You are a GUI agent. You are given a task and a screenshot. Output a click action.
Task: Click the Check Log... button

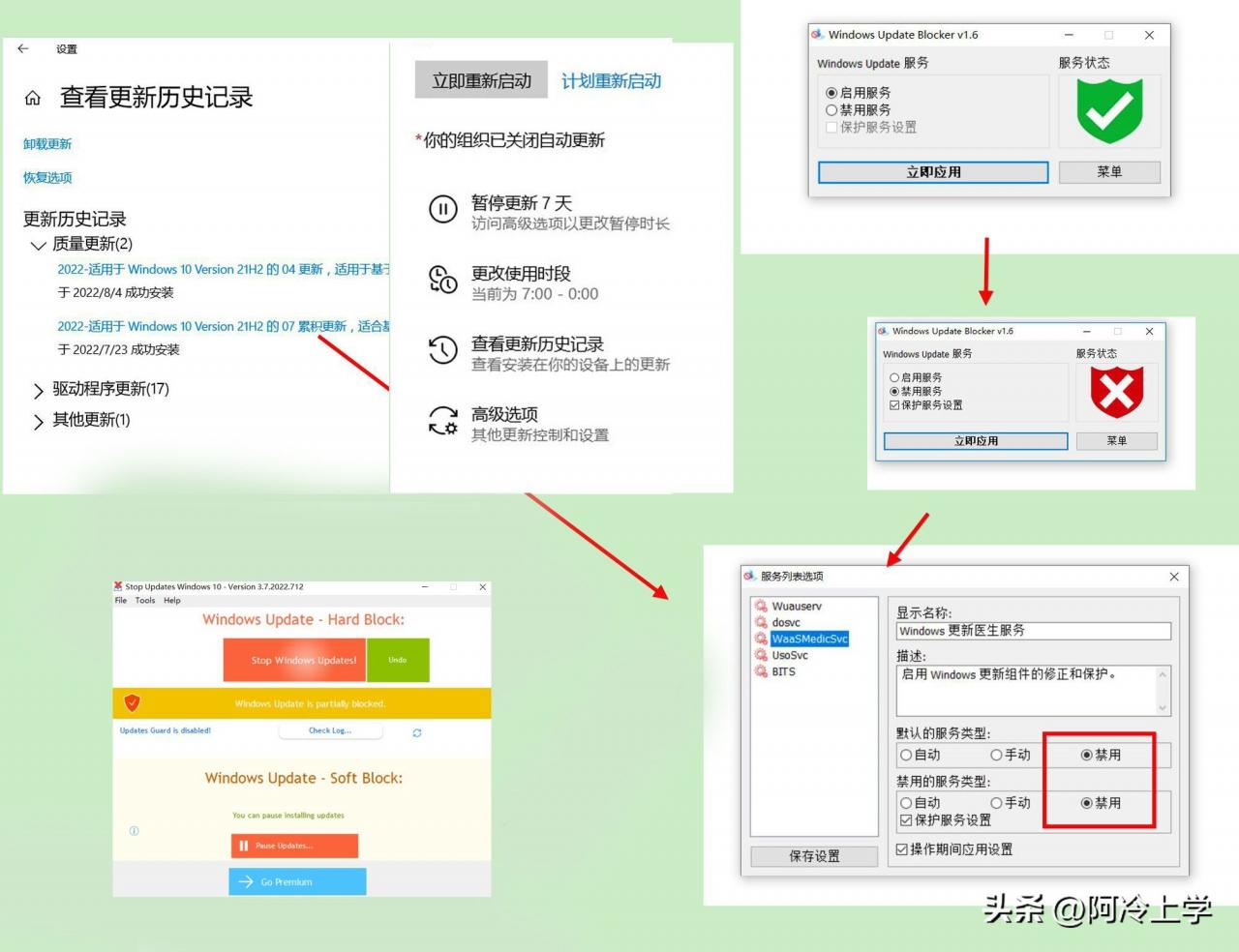pos(330,730)
